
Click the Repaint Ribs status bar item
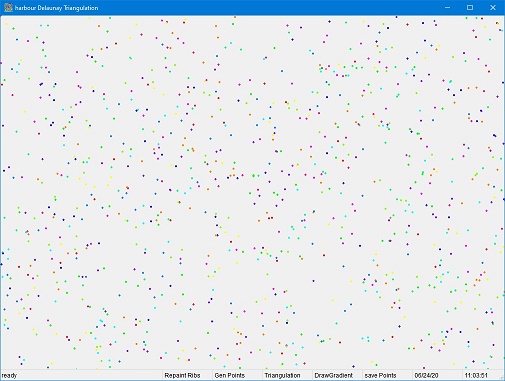coord(182,375)
